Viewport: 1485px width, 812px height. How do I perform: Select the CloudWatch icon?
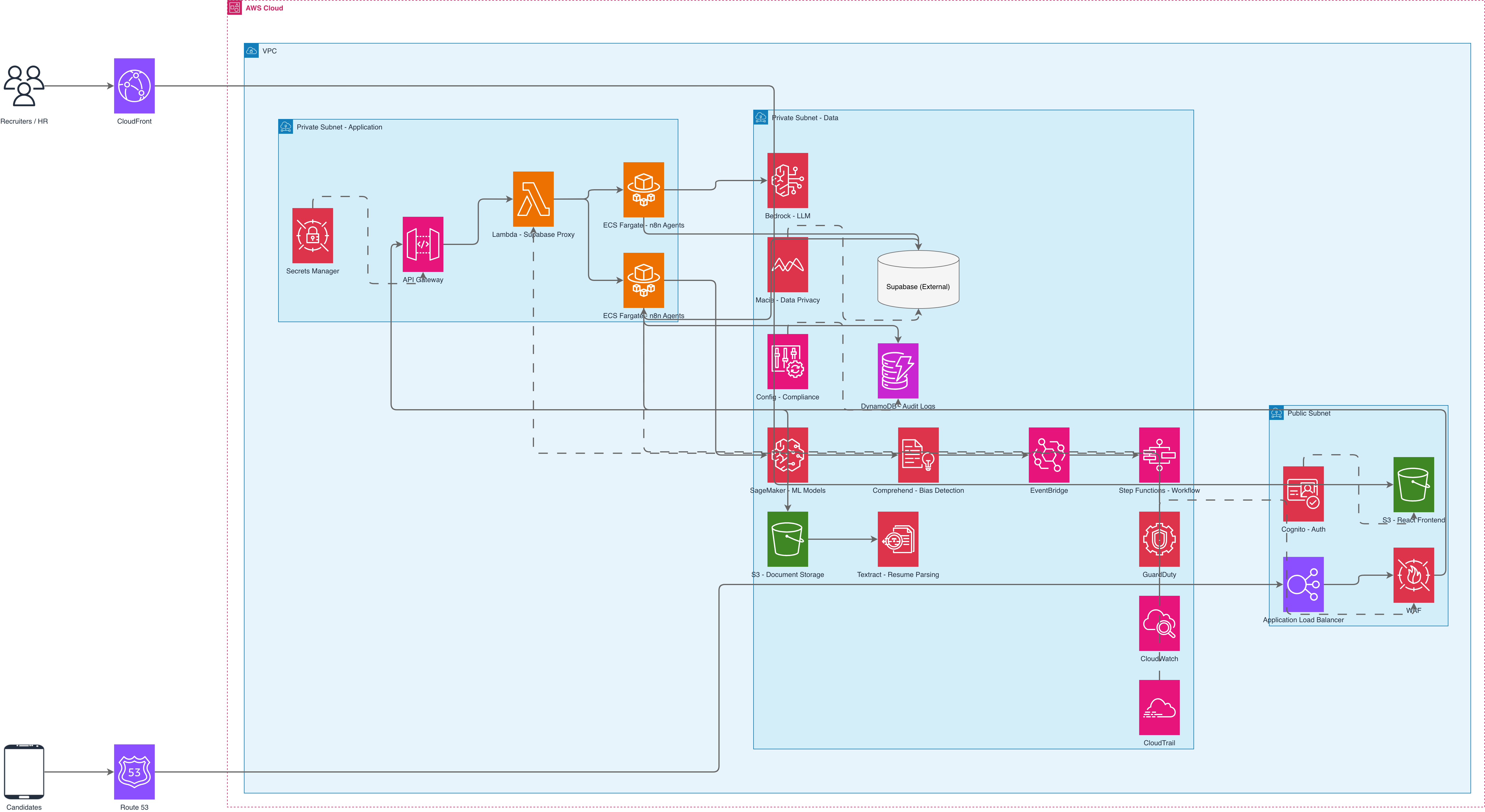tap(1159, 623)
